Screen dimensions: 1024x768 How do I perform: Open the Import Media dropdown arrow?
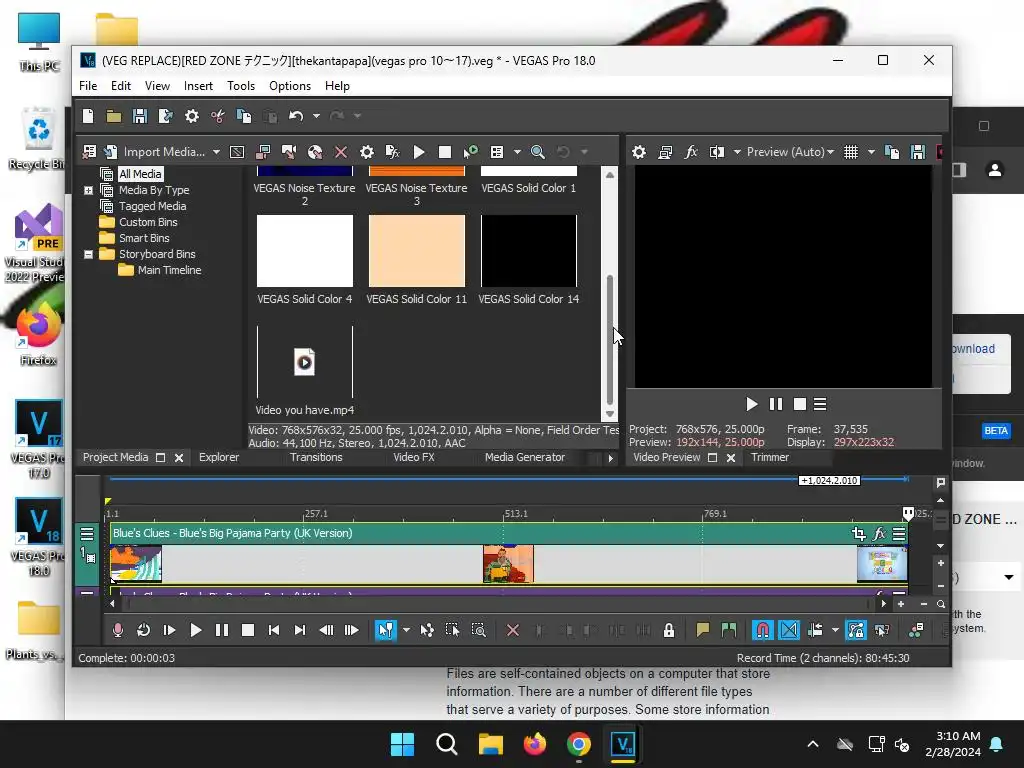click(216, 152)
